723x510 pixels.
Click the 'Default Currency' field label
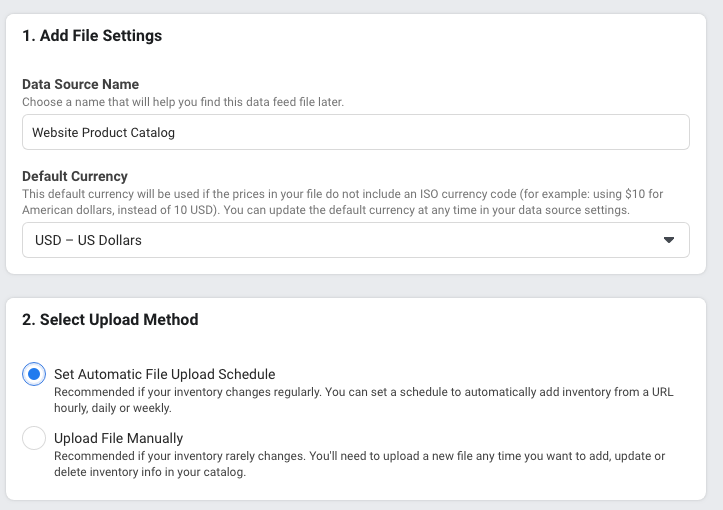click(x=75, y=176)
